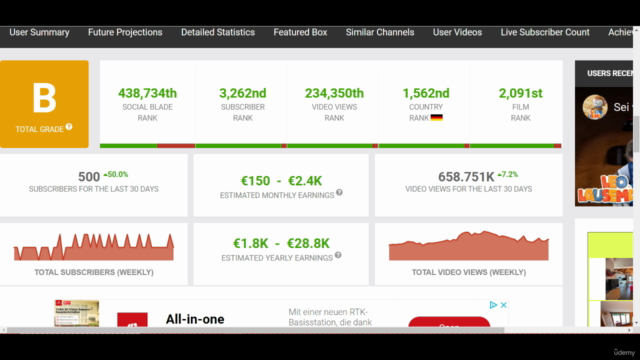Open the AdChoices info icon
The image size is (640, 360).
tap(493, 305)
